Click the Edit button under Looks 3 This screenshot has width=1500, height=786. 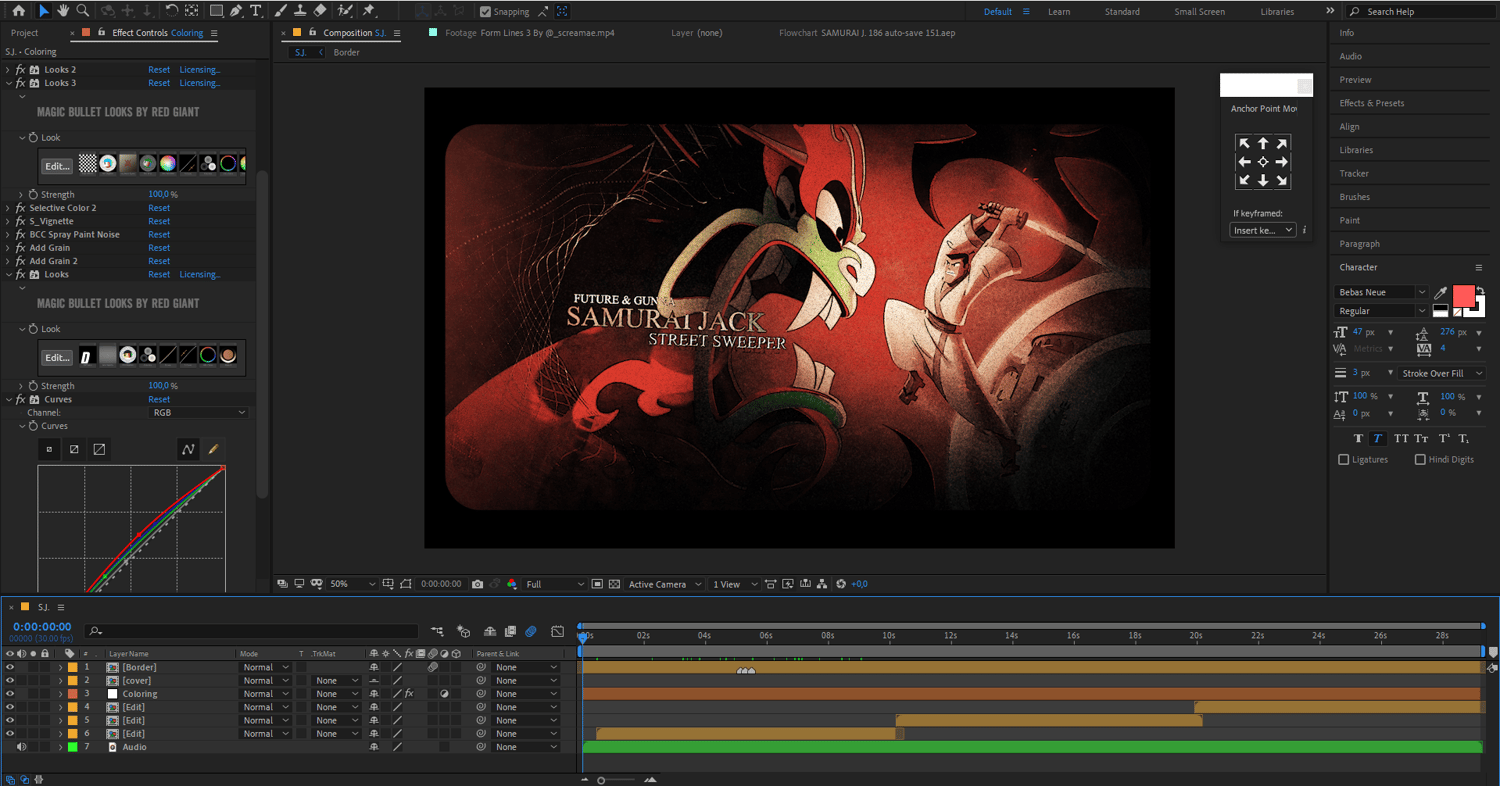pos(57,166)
